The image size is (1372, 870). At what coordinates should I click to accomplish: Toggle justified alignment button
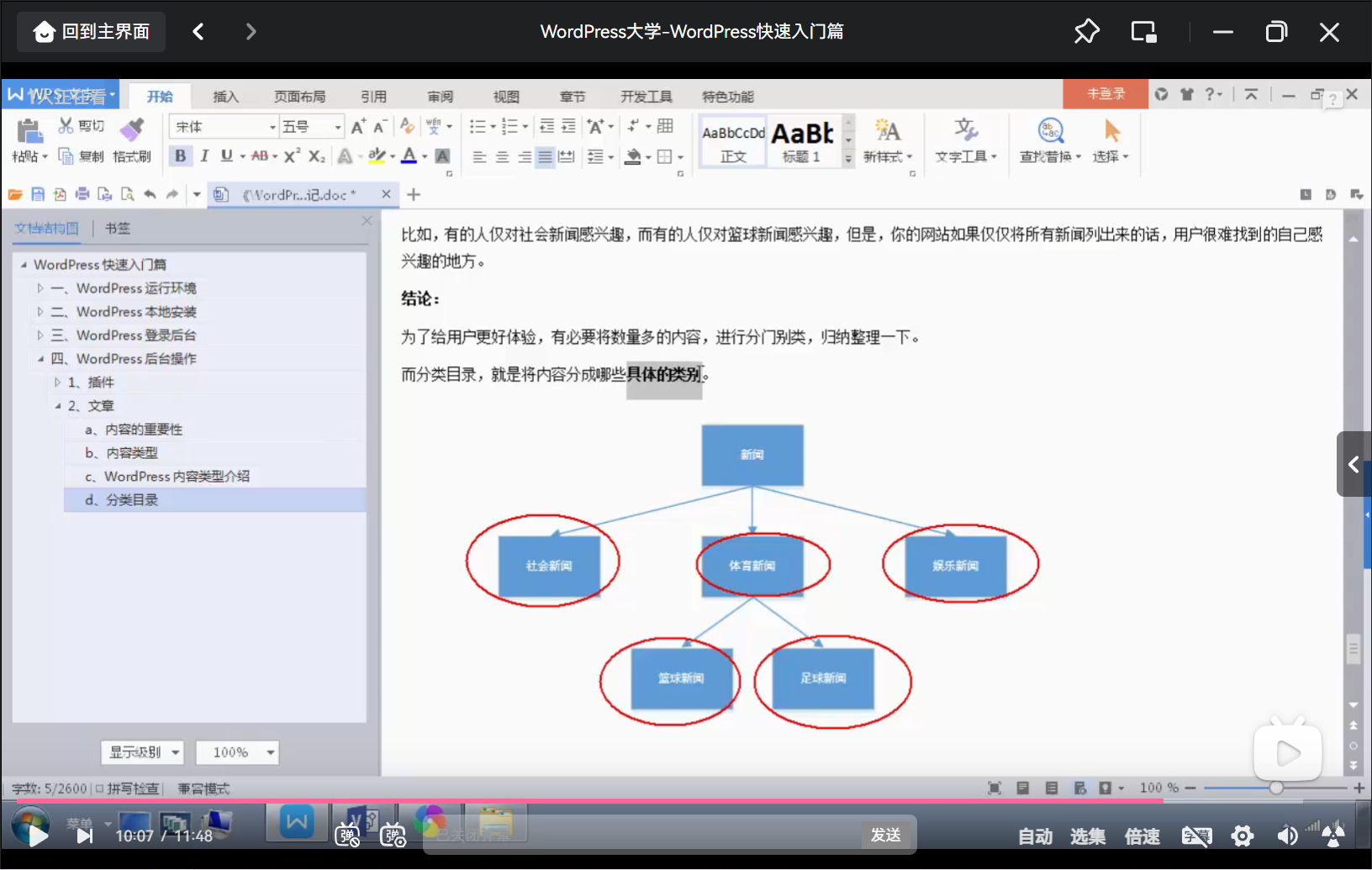click(x=546, y=156)
